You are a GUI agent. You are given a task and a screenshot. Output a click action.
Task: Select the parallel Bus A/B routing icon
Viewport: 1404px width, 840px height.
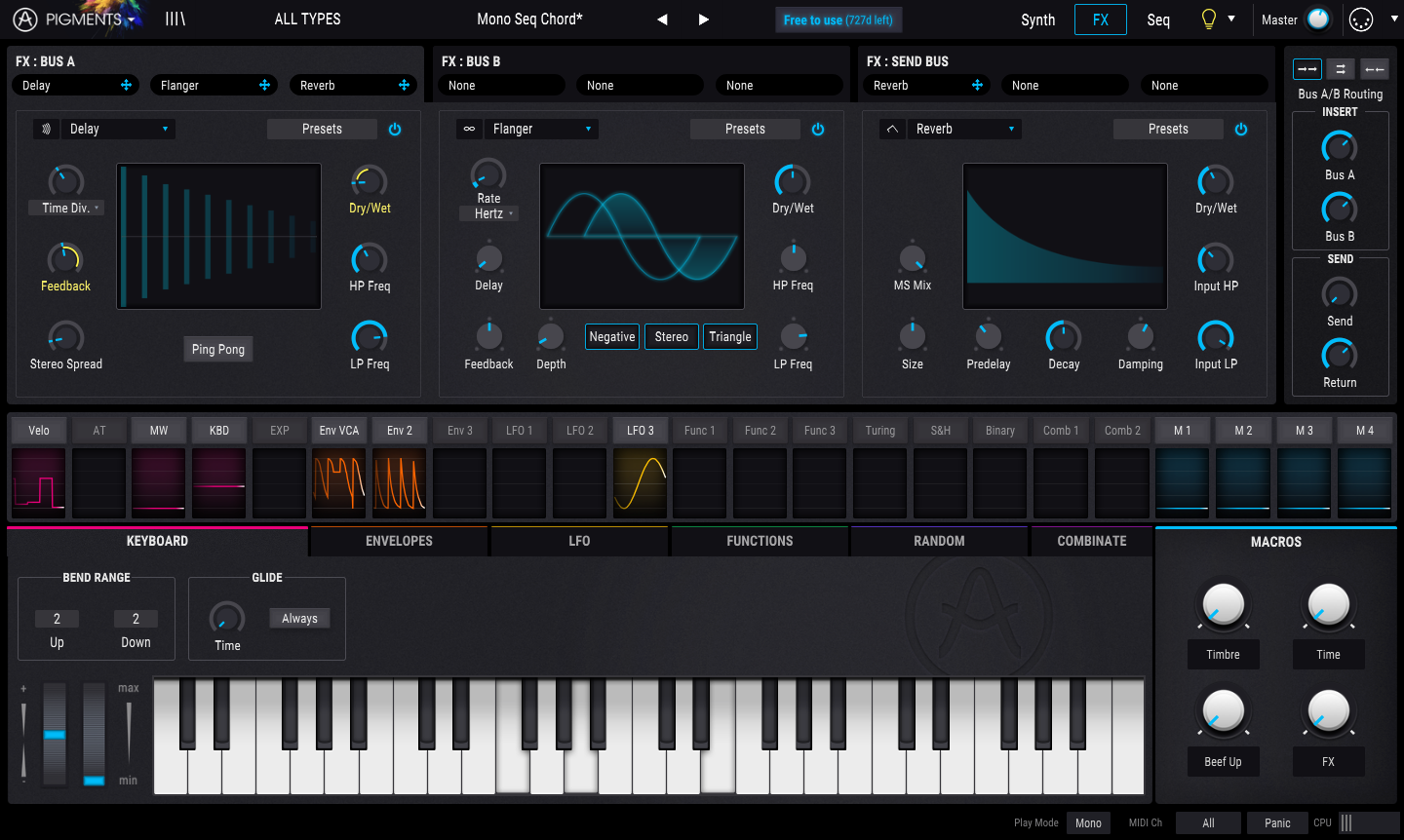(x=1341, y=69)
